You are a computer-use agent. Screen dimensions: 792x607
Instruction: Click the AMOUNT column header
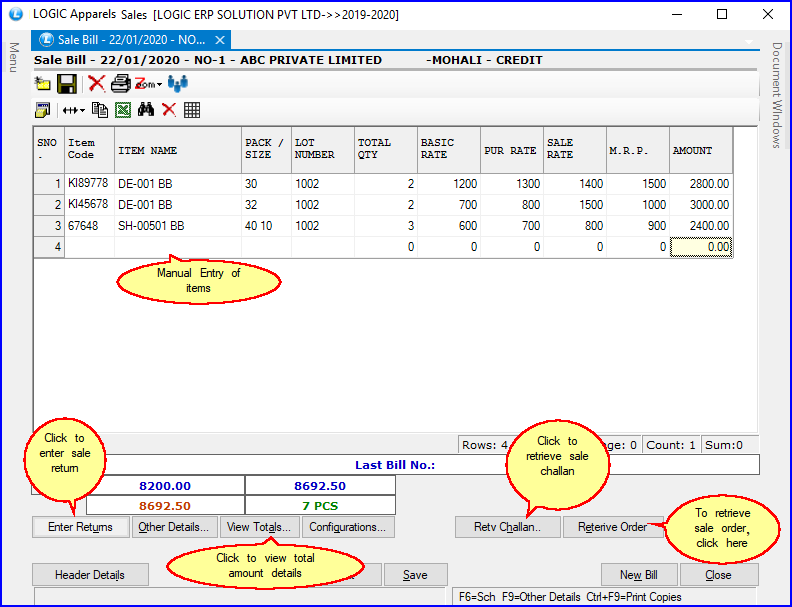701,150
